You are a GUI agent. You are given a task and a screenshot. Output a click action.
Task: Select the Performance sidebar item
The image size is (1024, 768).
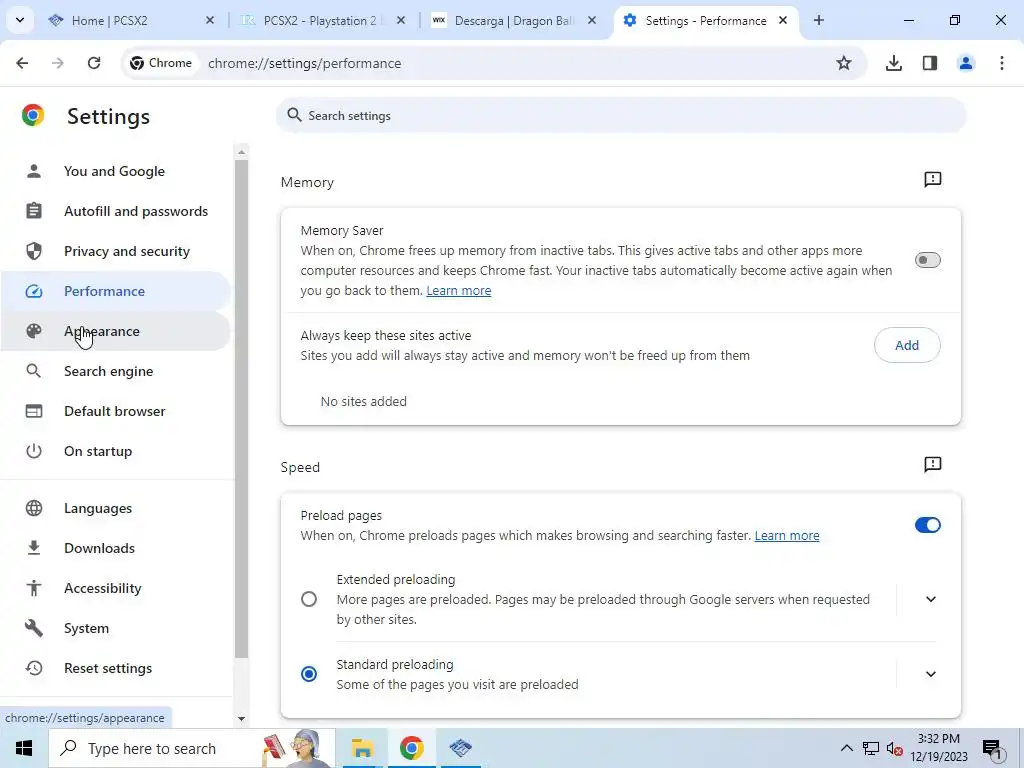click(114, 291)
